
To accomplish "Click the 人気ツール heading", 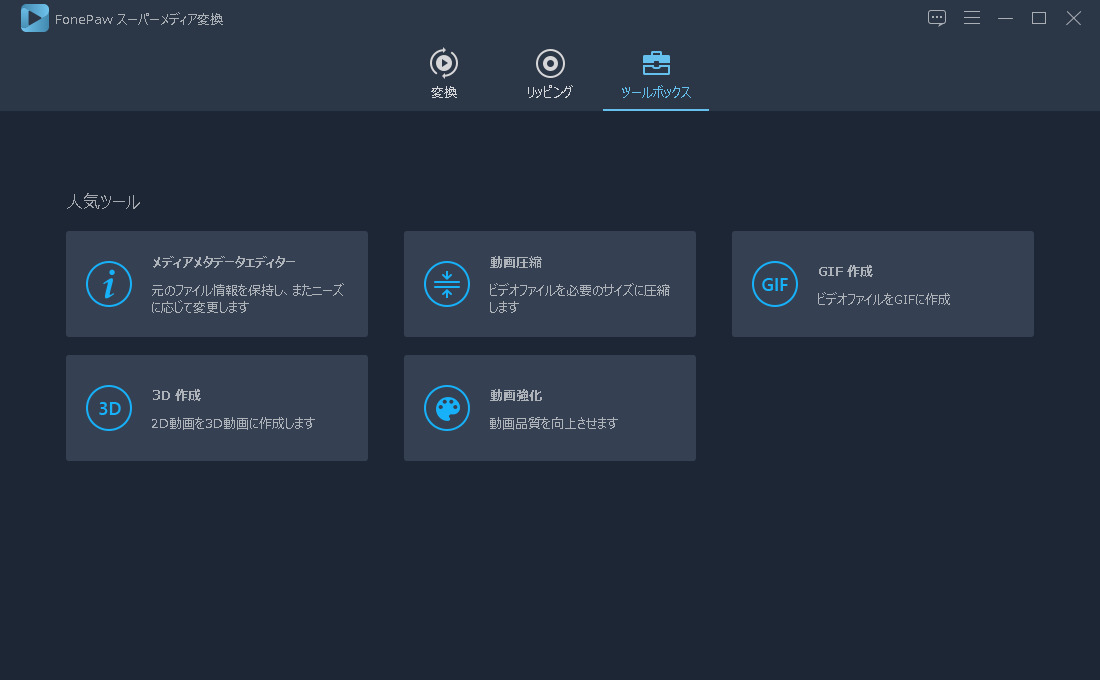I will (103, 202).
